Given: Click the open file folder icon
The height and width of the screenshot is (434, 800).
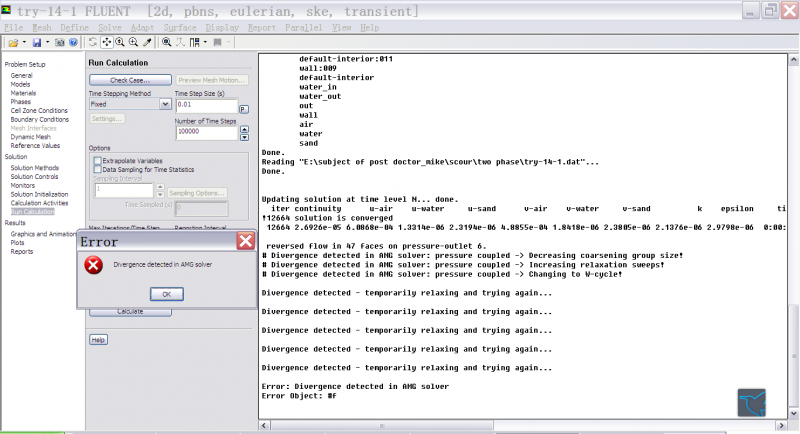Looking at the screenshot, I should point(13,43).
